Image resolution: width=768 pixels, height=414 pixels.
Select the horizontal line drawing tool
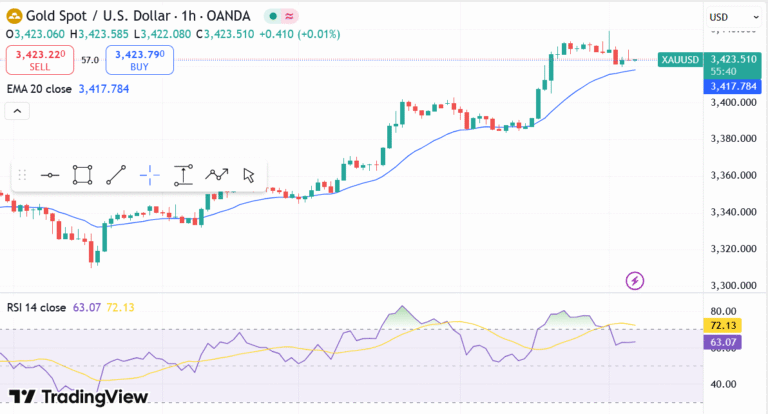50,175
